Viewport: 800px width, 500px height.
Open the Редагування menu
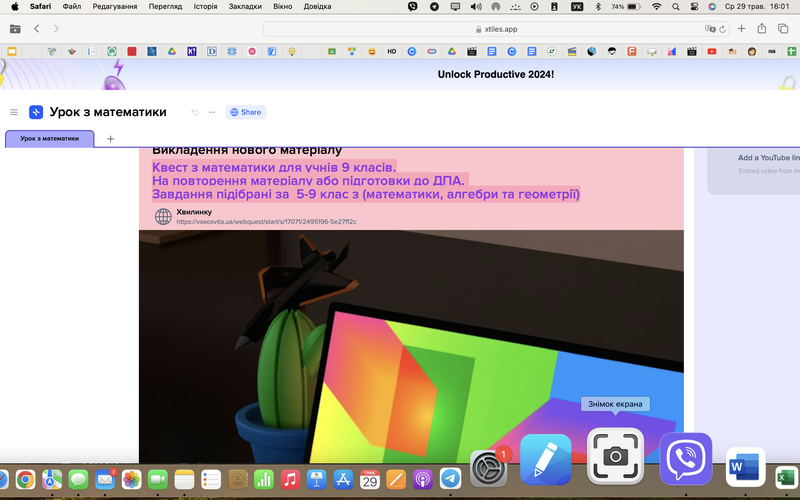tap(115, 7)
